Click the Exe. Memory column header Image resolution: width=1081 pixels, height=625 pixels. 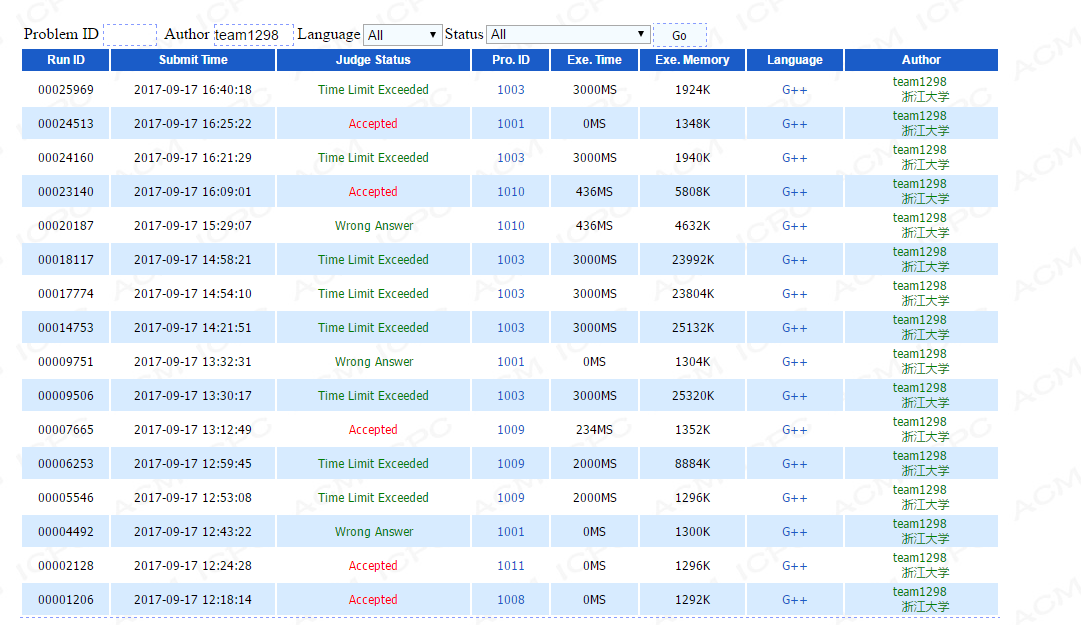point(692,60)
